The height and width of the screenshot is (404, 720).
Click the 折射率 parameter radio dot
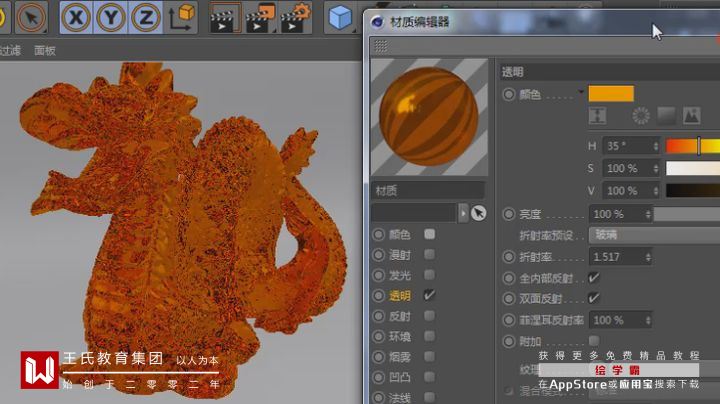coord(508,257)
